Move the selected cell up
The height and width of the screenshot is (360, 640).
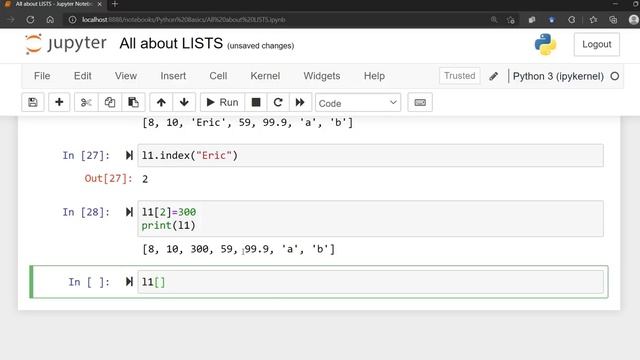click(x=161, y=102)
